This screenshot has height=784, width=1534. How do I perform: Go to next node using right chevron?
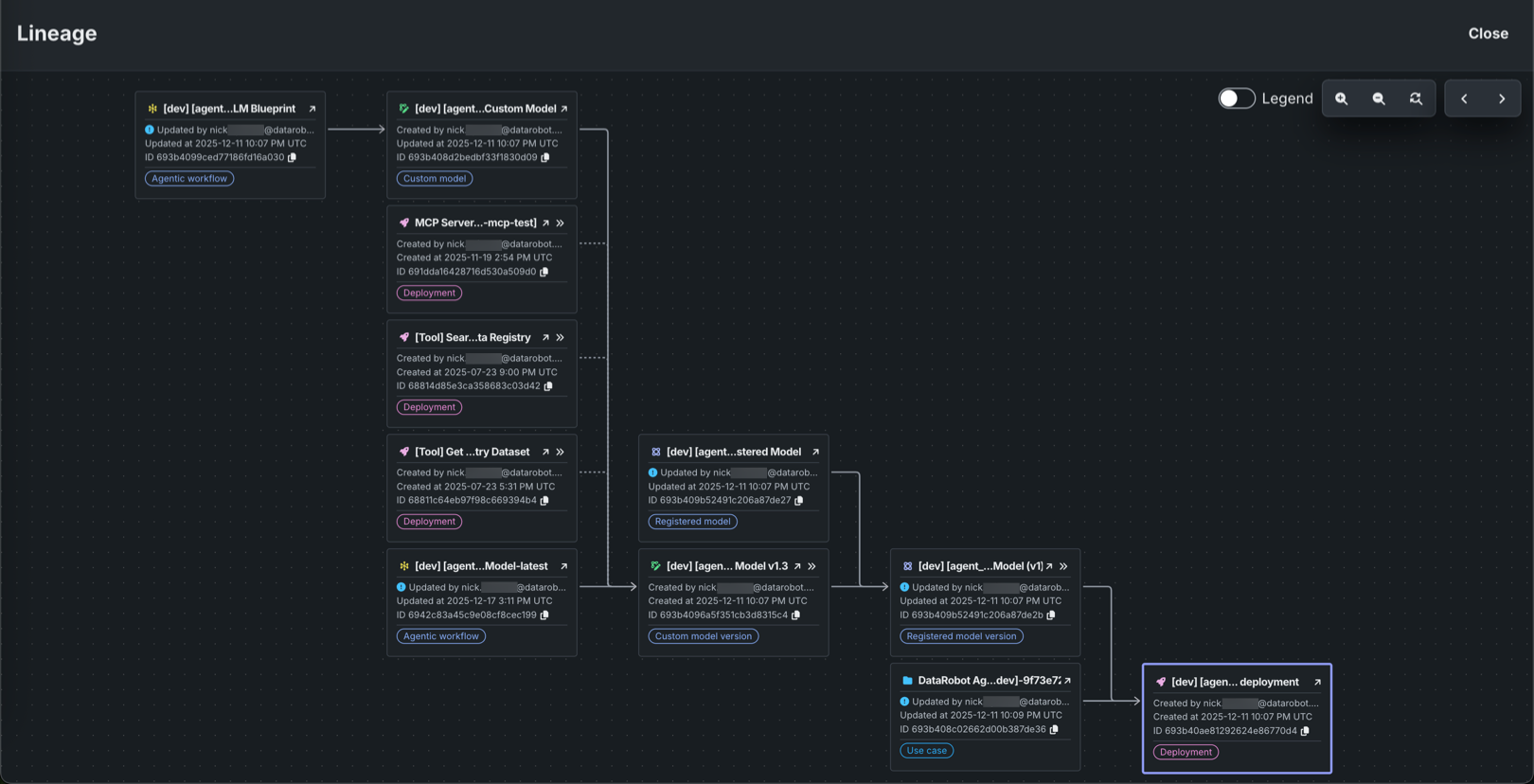pos(1502,98)
